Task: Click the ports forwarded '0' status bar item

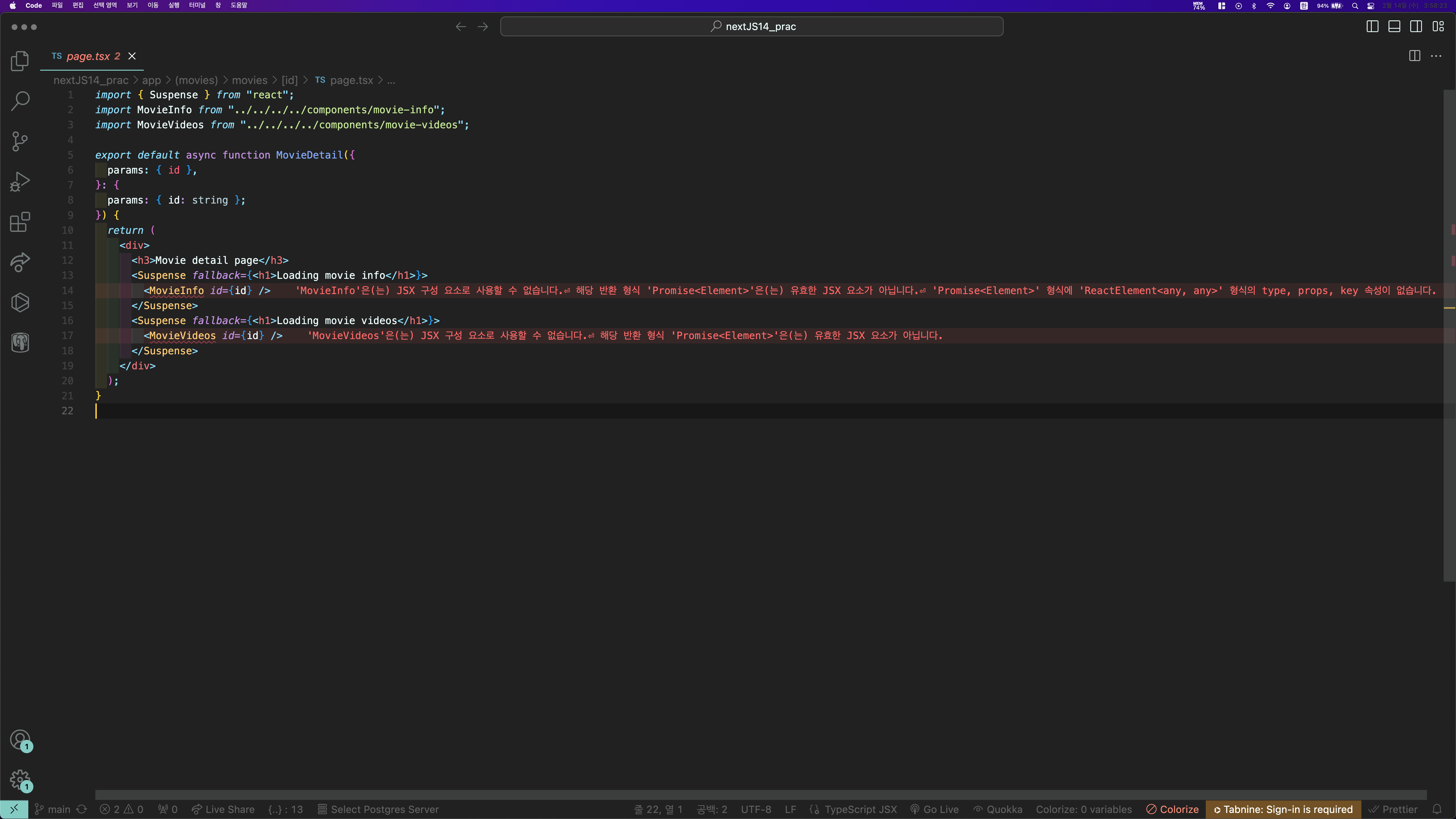Action: point(168,809)
